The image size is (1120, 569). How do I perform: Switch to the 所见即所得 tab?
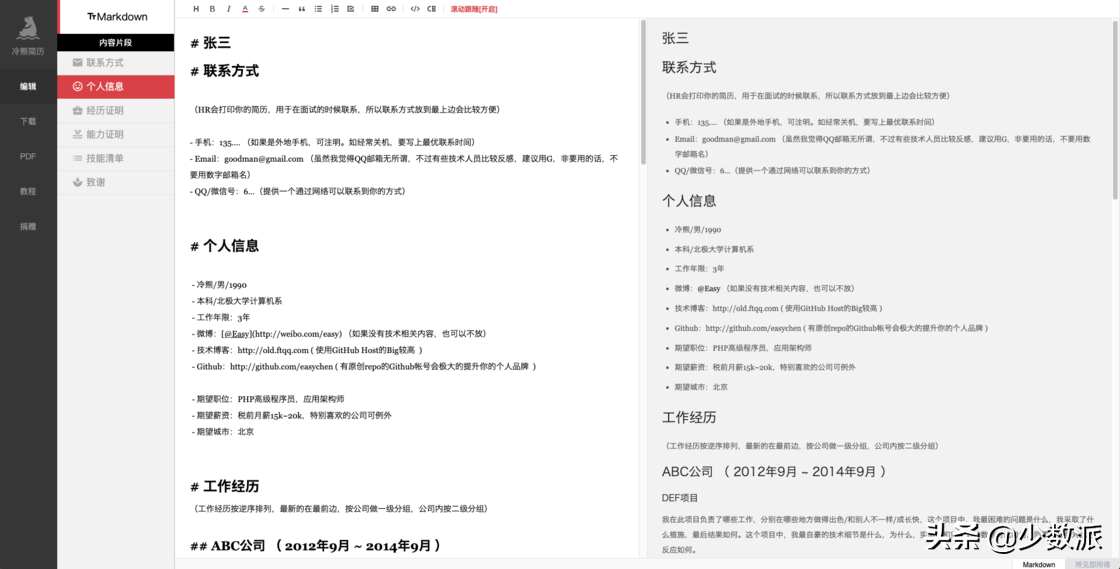pos(1093,564)
